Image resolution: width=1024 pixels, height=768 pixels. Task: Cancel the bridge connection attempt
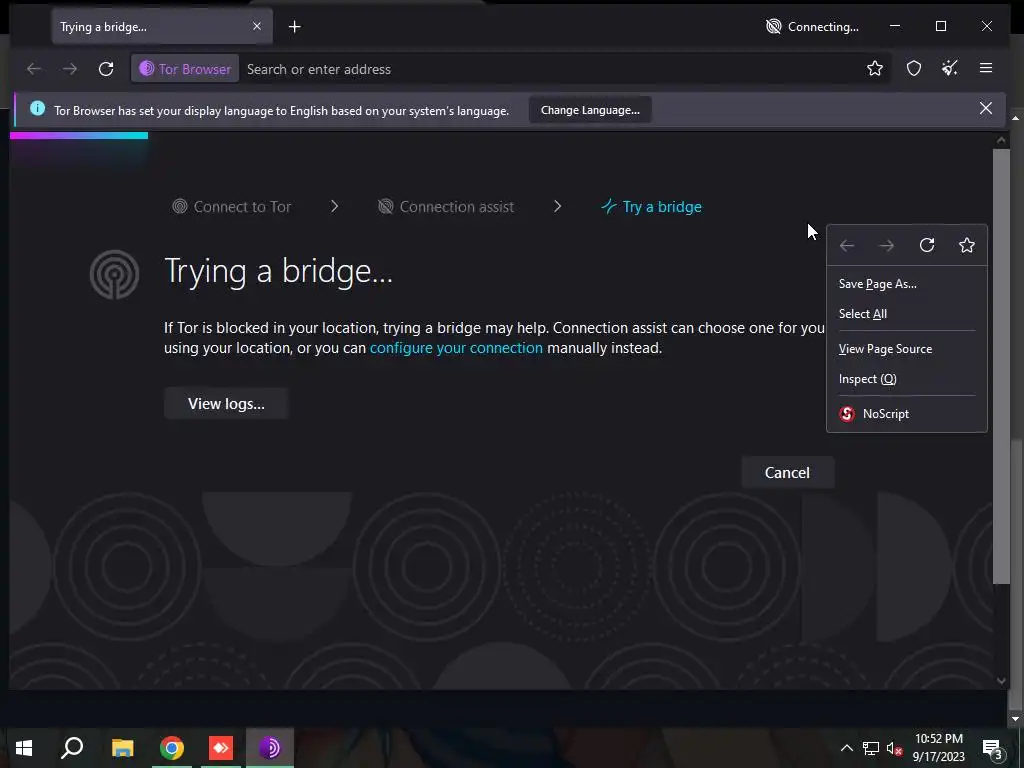(x=787, y=472)
